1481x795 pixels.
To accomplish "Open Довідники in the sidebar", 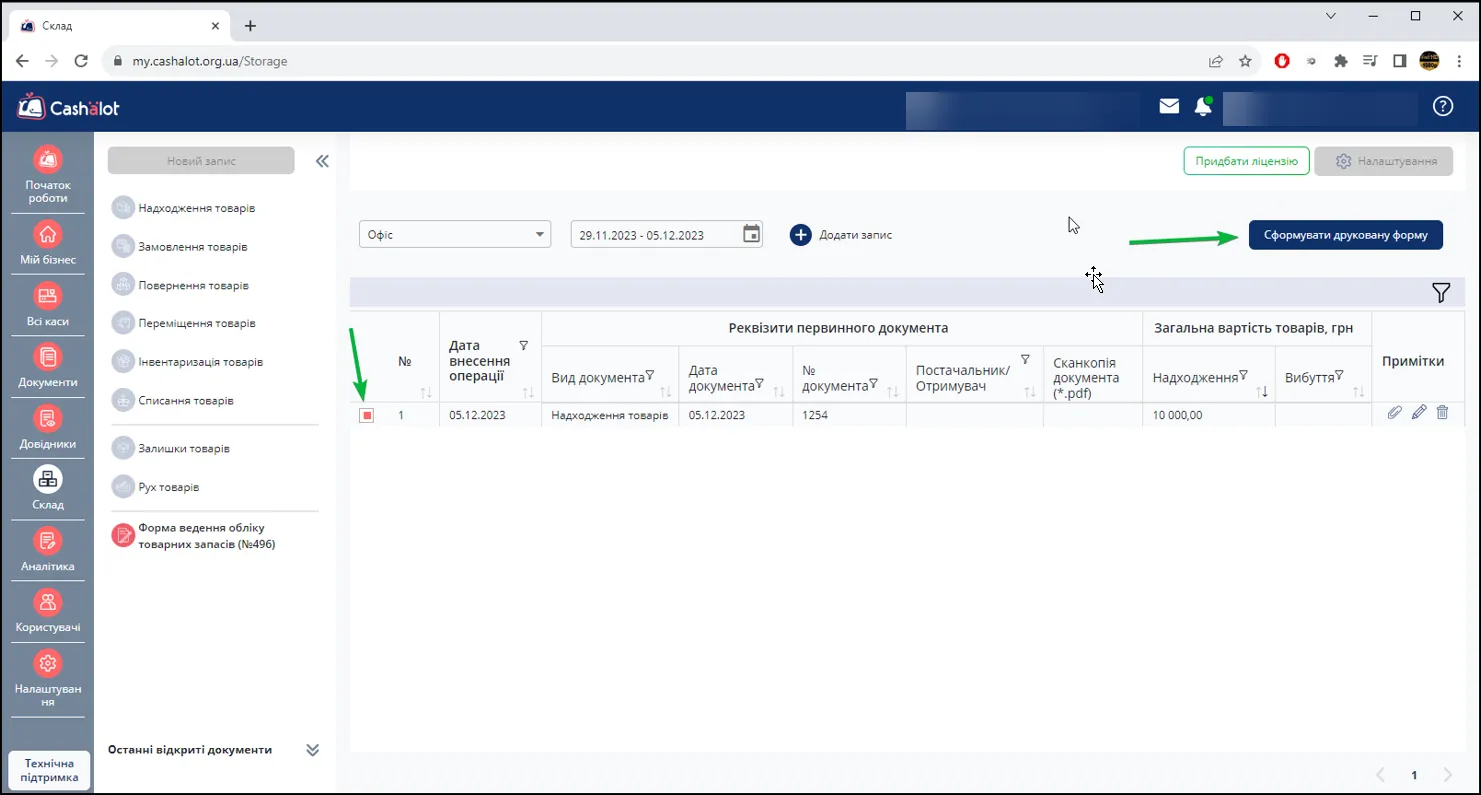I will (48, 429).
